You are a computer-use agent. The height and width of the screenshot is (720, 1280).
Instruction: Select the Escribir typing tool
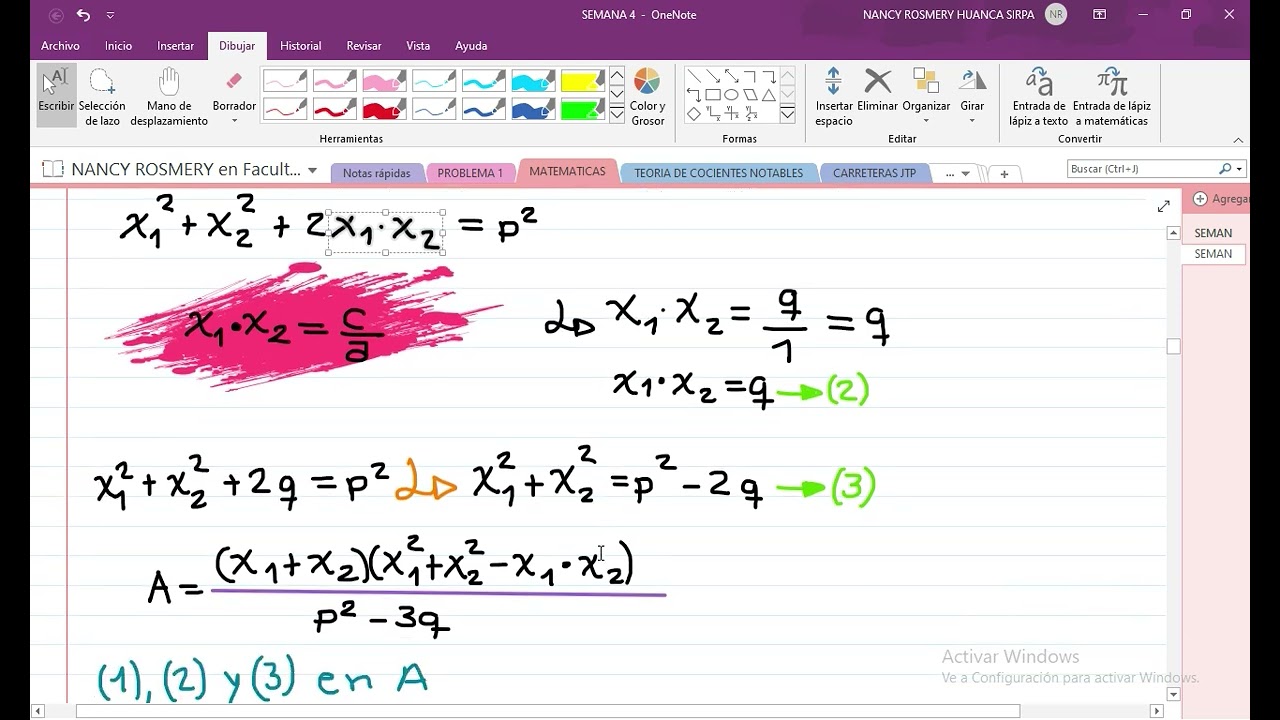pos(56,95)
